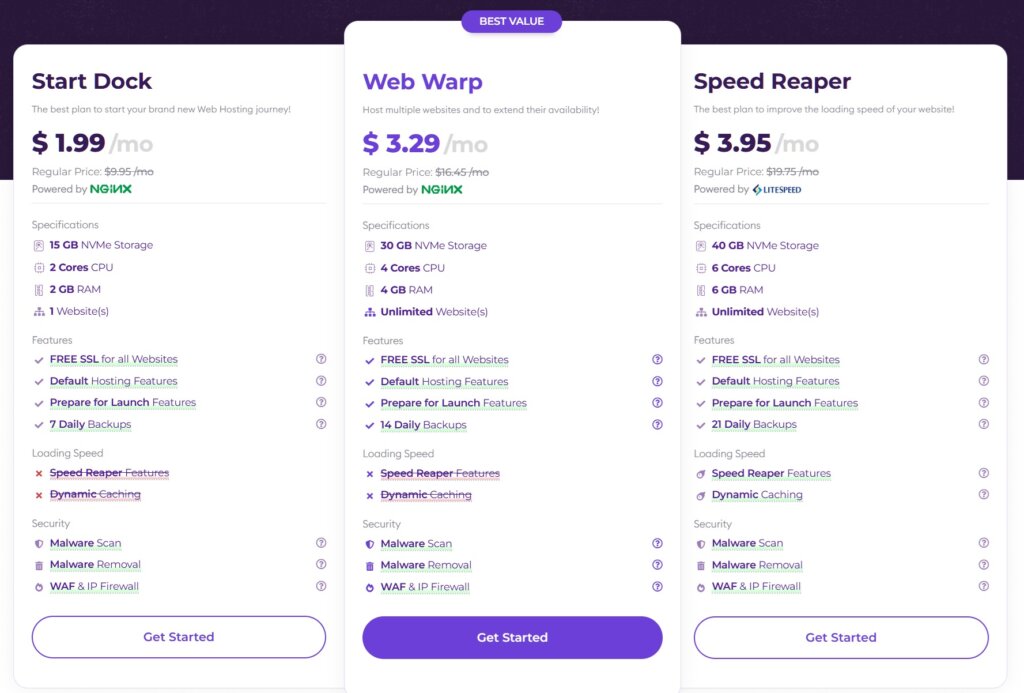The image size is (1024, 693).
Task: Click help icon beside Web Warp Default Hosting Features
Action: pyautogui.click(x=657, y=381)
